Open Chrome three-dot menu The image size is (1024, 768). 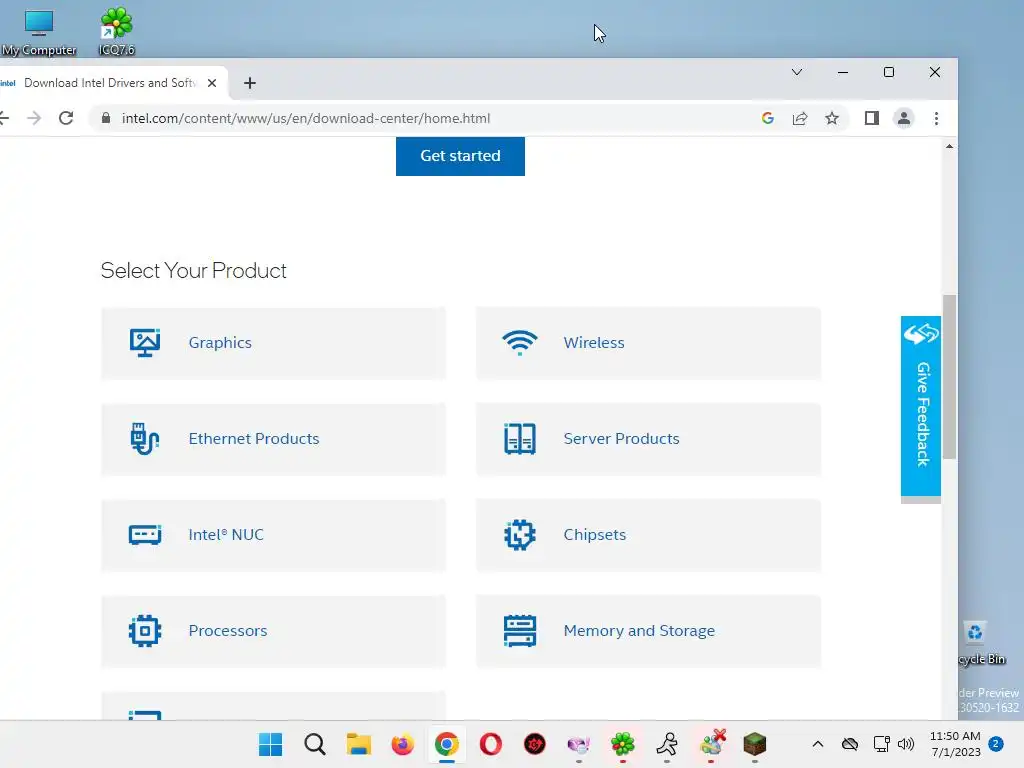(x=936, y=118)
